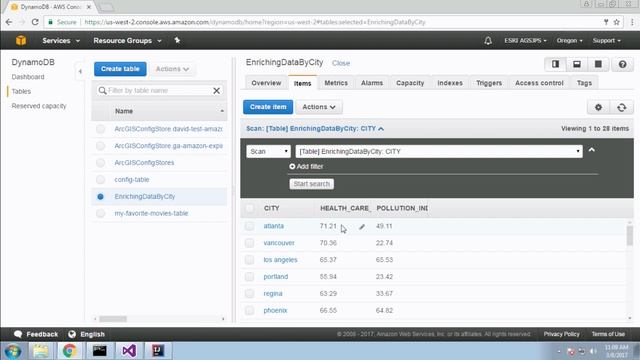The height and width of the screenshot is (360, 640).
Task: Click the Create table button
Action: [x=120, y=69]
